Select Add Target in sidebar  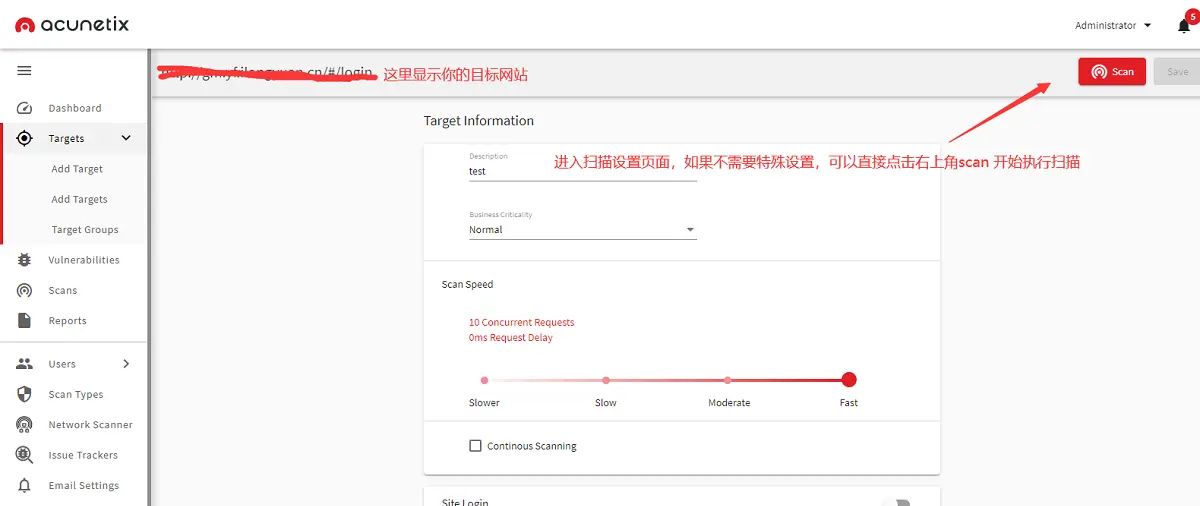coord(77,169)
